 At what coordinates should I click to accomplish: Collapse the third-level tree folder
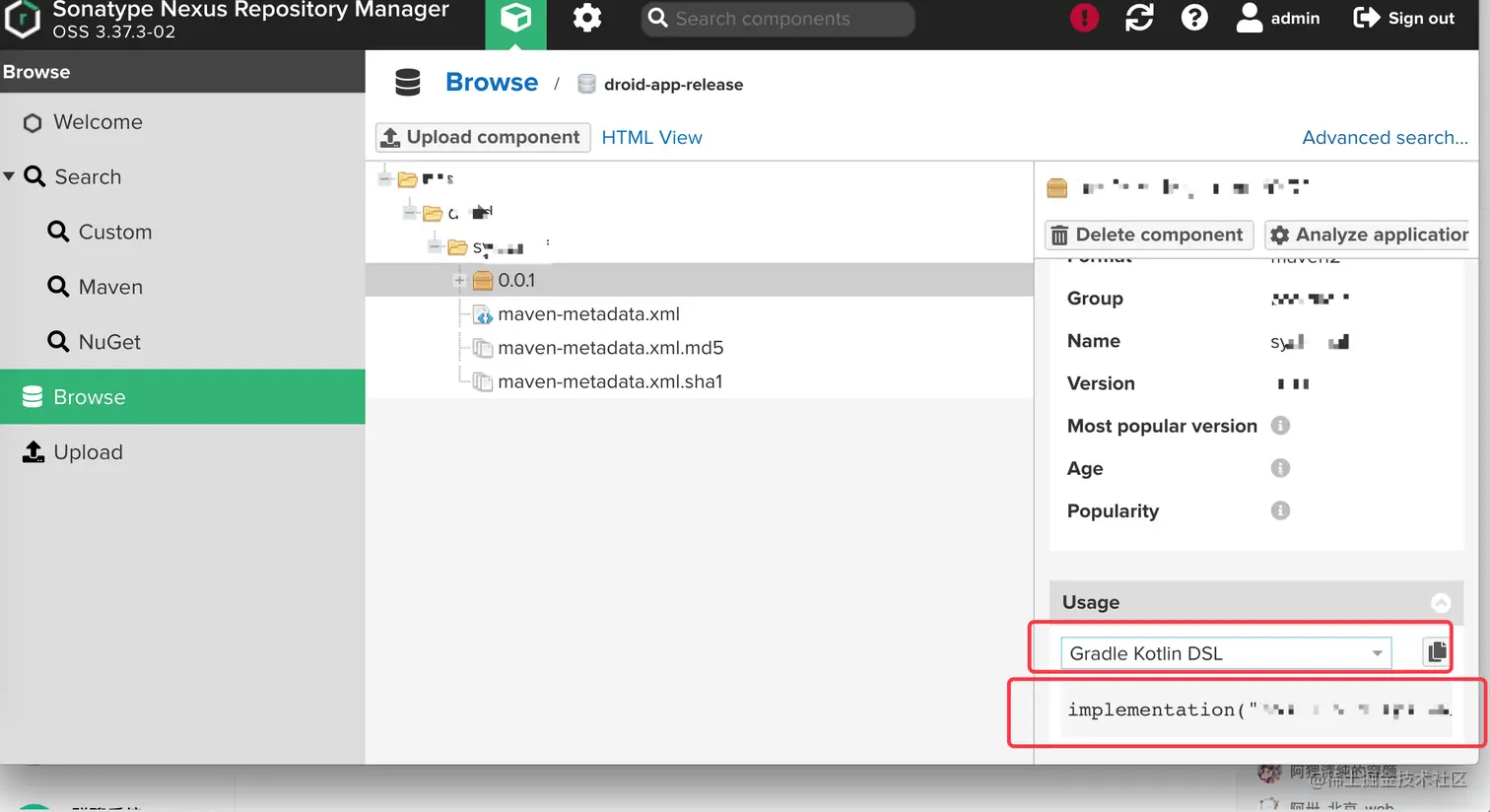435,246
